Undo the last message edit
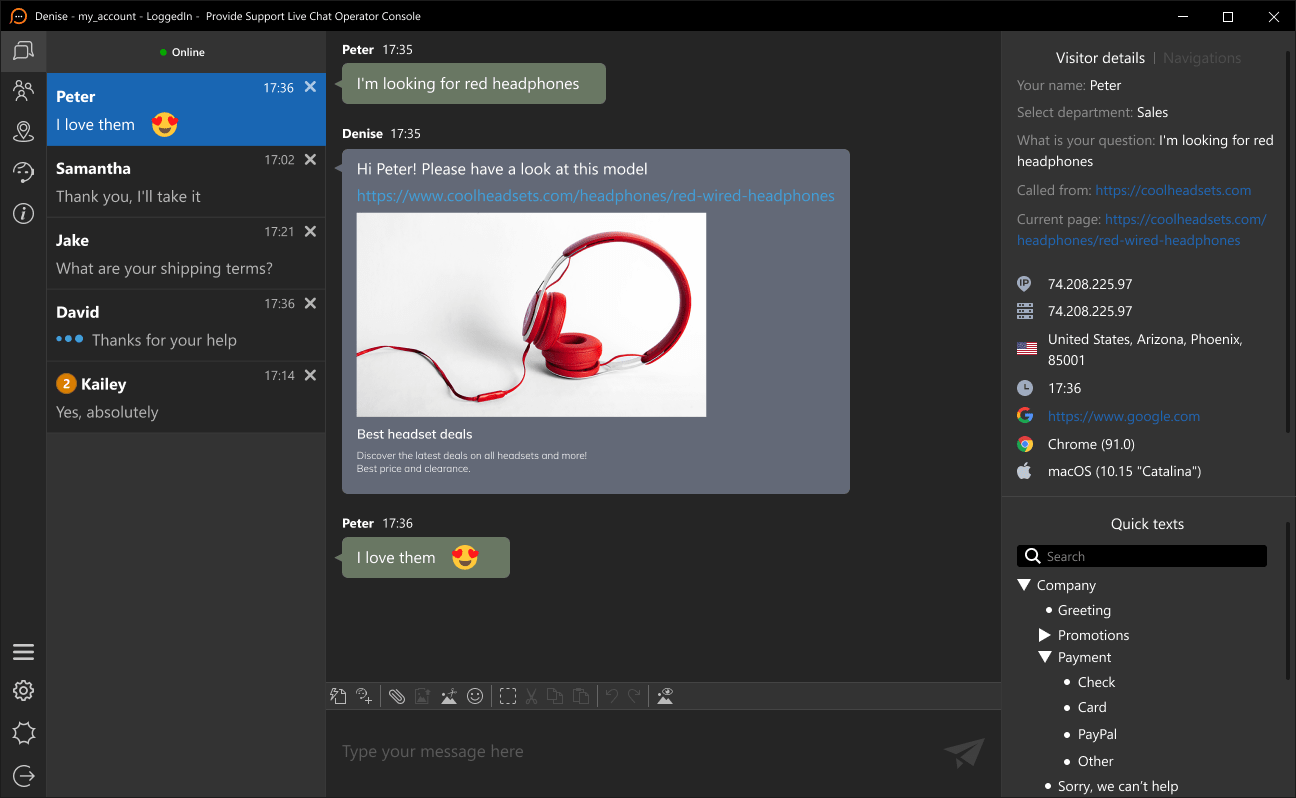1296x798 pixels. click(x=611, y=695)
